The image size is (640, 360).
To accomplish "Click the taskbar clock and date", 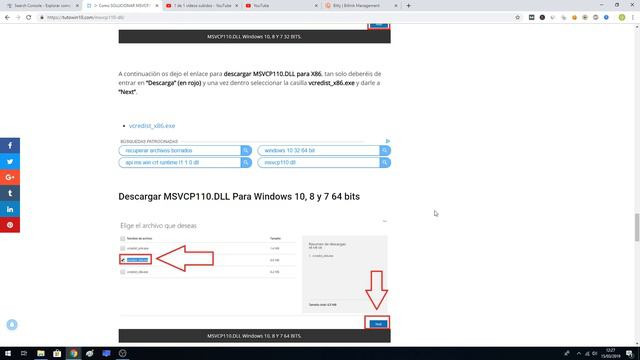I will (611, 353).
